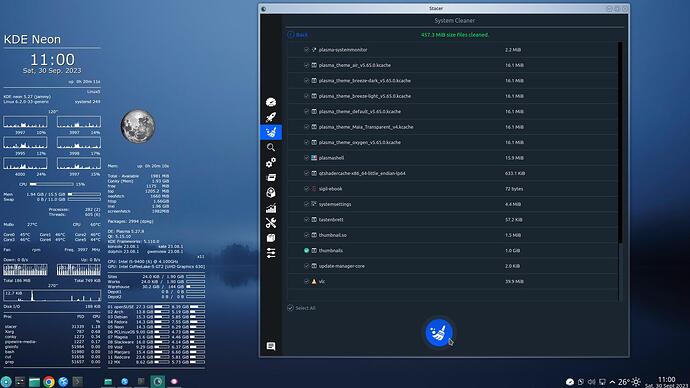Click the VLC cone icon in list
Viewport: 690px width, 388px height.
[314, 282]
